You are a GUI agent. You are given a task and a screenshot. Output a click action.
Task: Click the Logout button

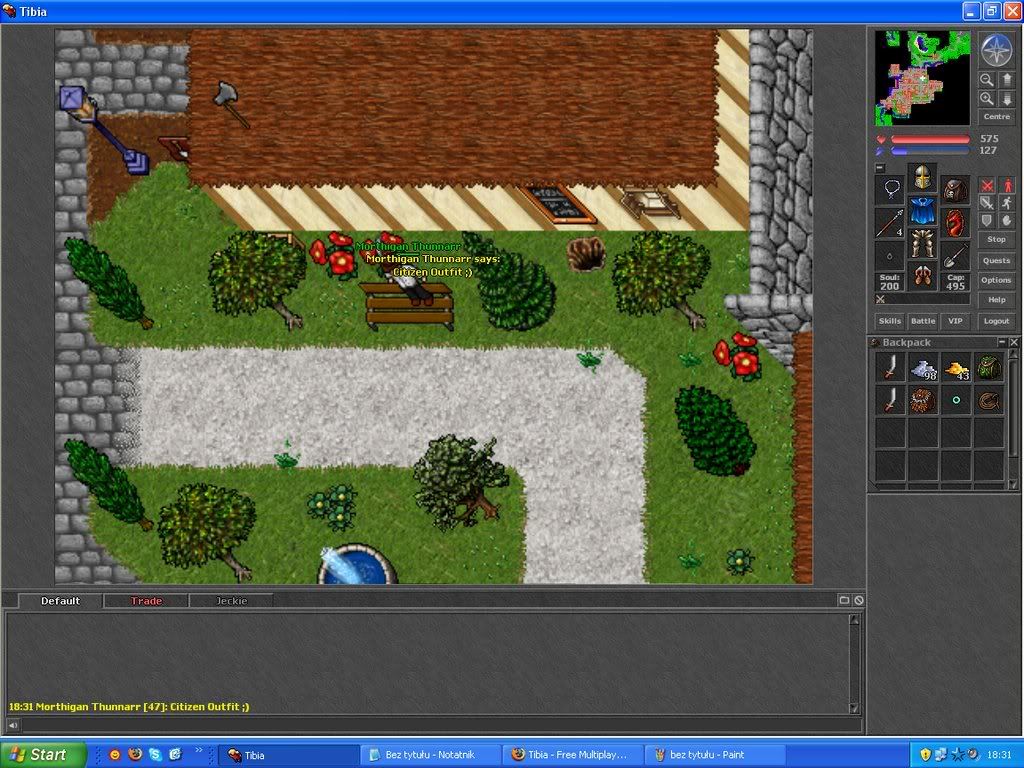click(997, 321)
